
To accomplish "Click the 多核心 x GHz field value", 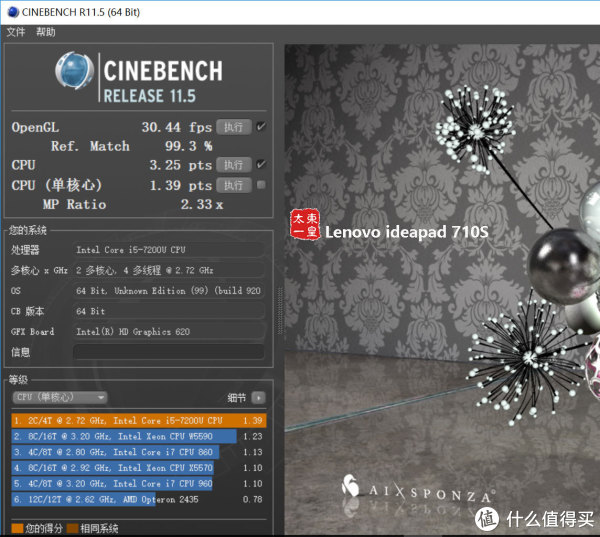I will tap(169, 270).
